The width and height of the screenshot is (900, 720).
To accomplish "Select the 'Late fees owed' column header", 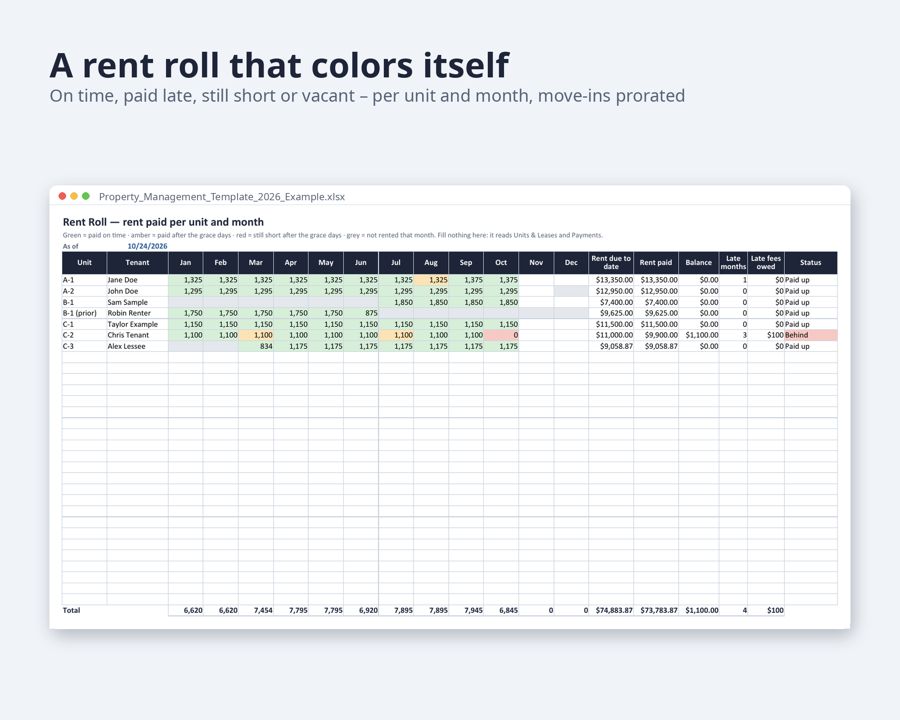I will [766, 262].
